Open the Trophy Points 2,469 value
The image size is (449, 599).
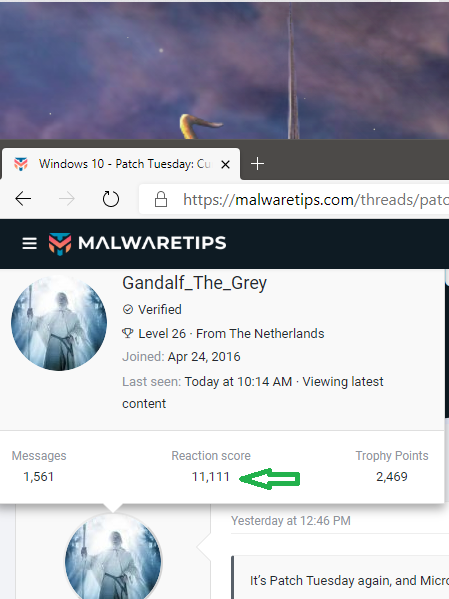[392, 477]
